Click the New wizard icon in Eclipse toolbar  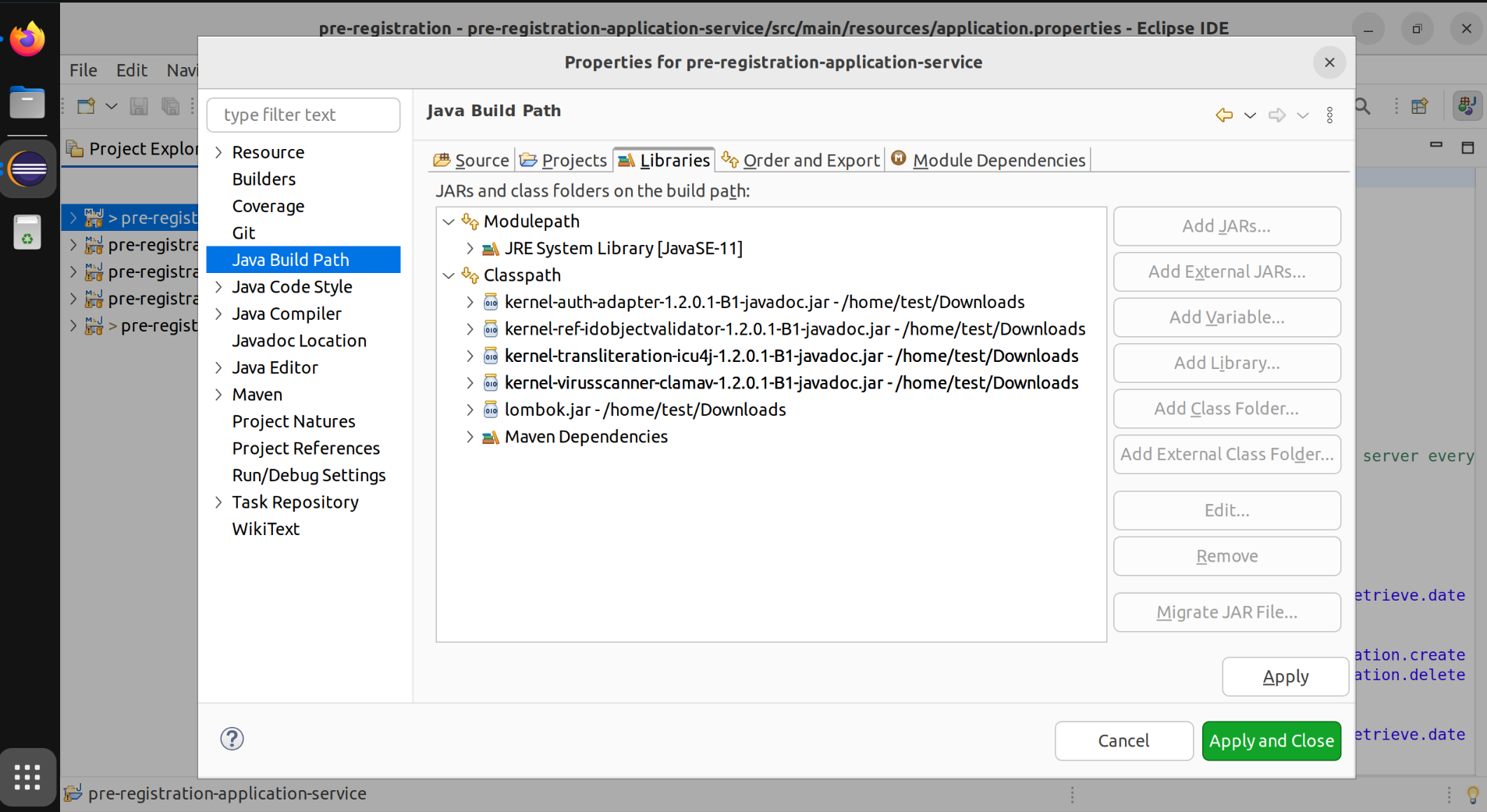87,106
